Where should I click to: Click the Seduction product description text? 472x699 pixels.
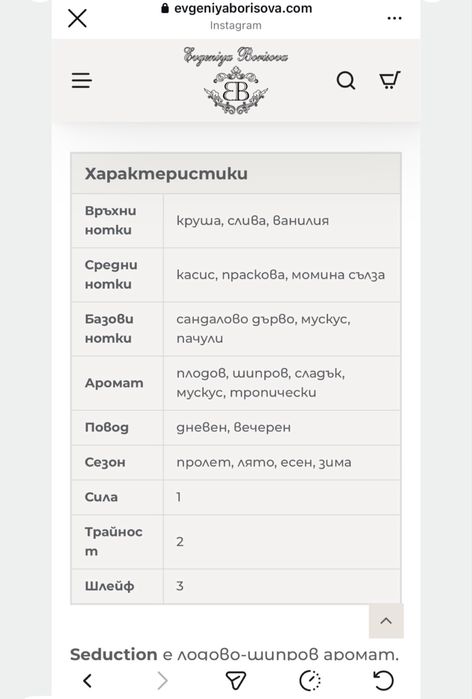click(x=234, y=654)
